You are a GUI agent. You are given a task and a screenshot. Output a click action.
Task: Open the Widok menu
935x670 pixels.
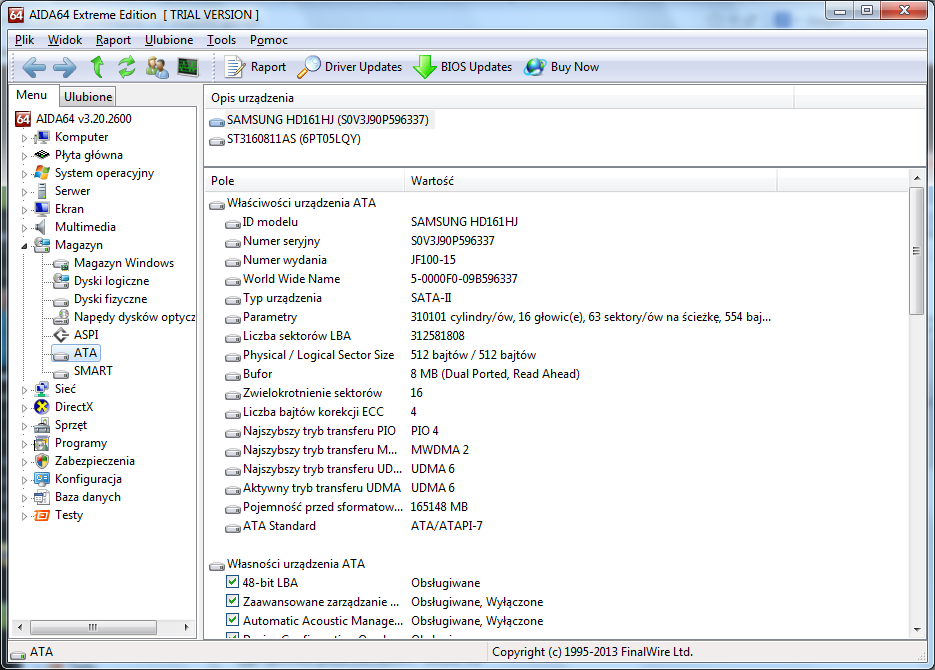[x=64, y=40]
